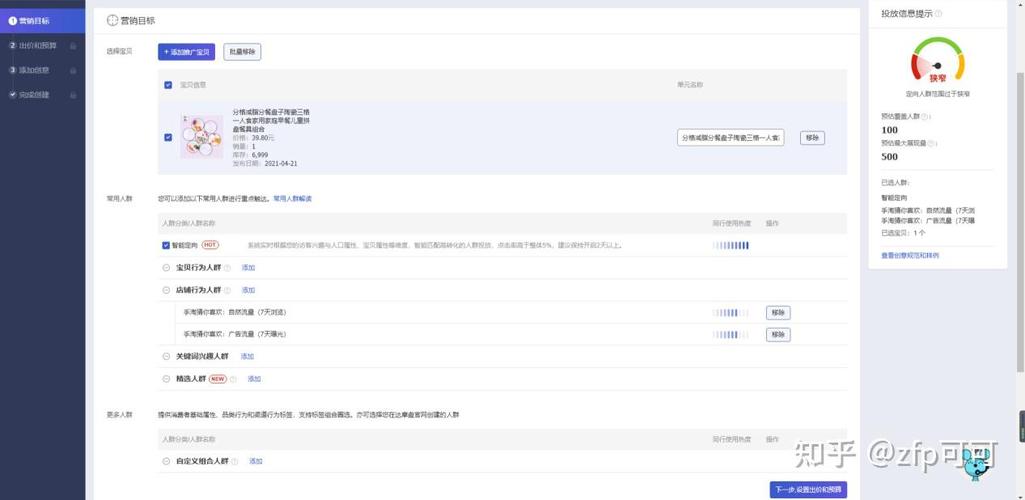The height and width of the screenshot is (500, 1025).
Task: Click heat bar for 广告流量 (7天曝光) row
Action: (x=731, y=335)
